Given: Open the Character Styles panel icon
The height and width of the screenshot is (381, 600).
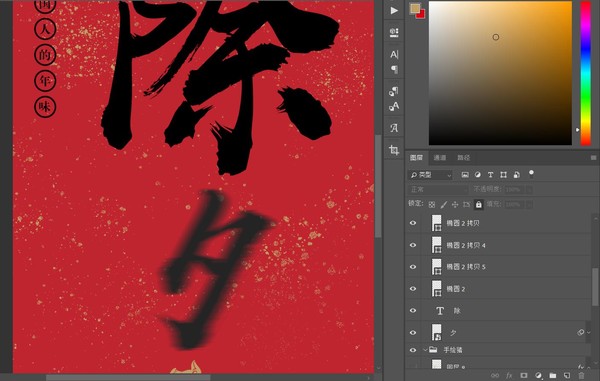Looking at the screenshot, I should tap(394, 106).
